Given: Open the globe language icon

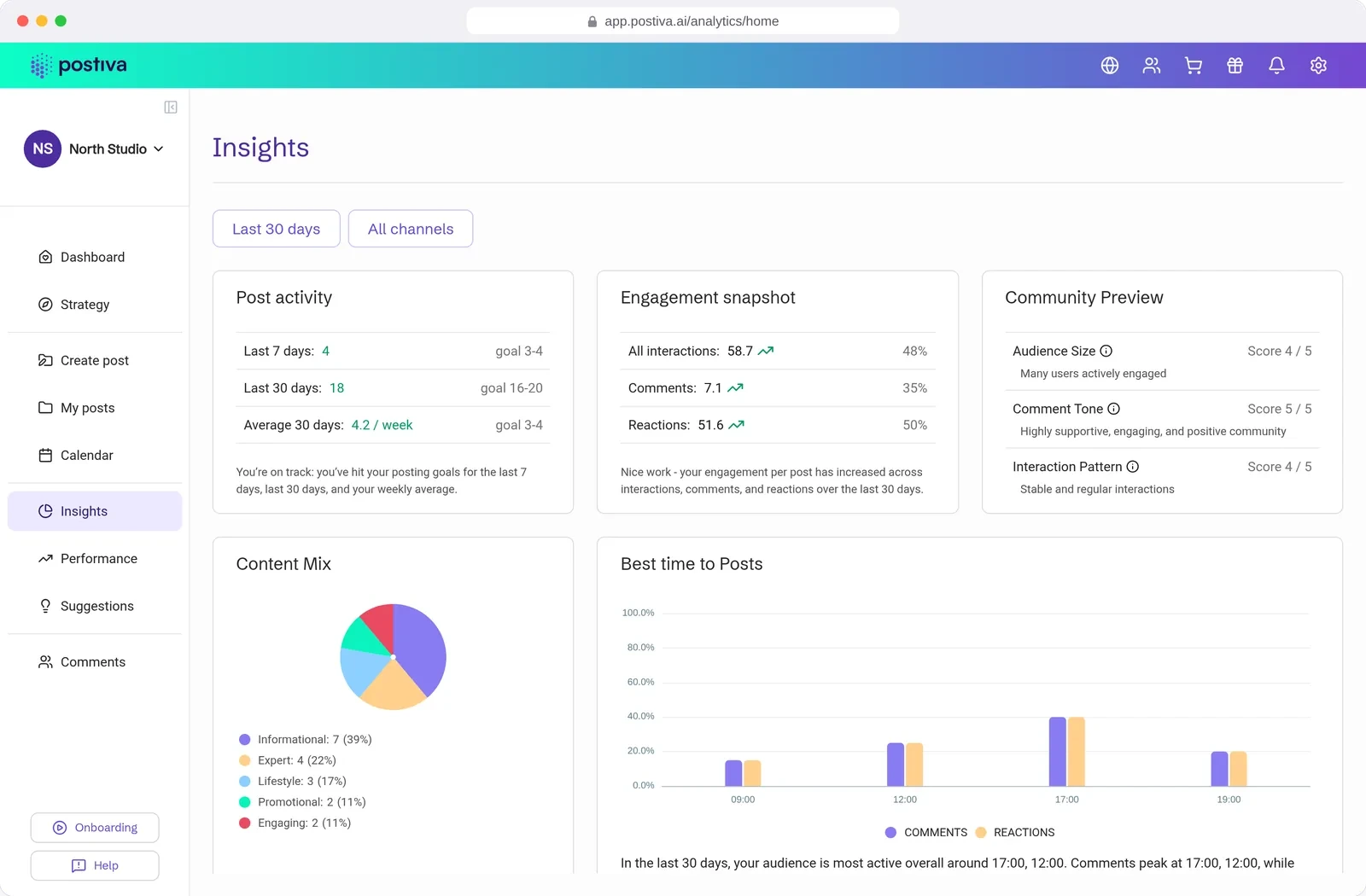Looking at the screenshot, I should coord(1110,66).
